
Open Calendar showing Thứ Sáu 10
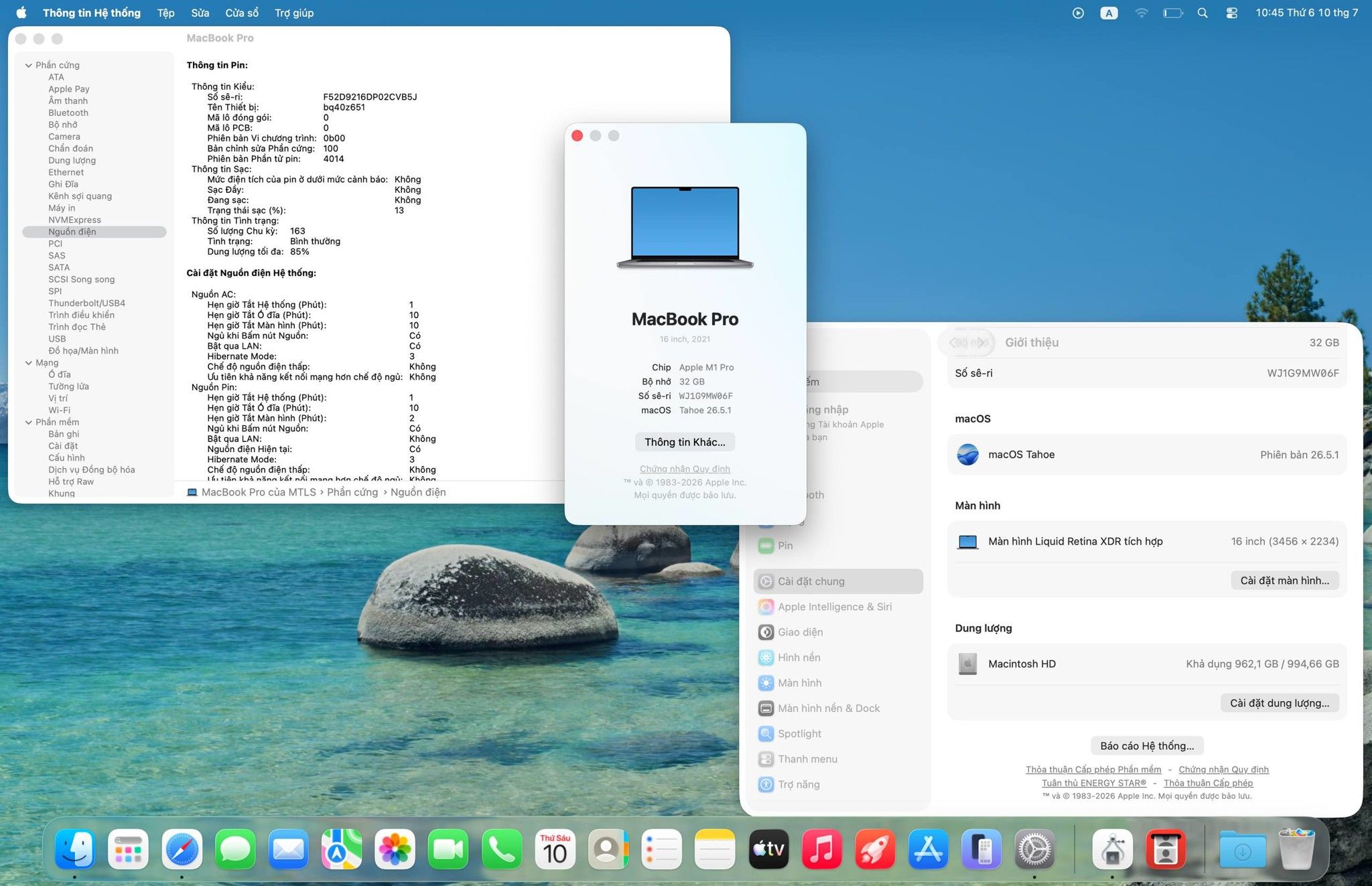point(555,849)
